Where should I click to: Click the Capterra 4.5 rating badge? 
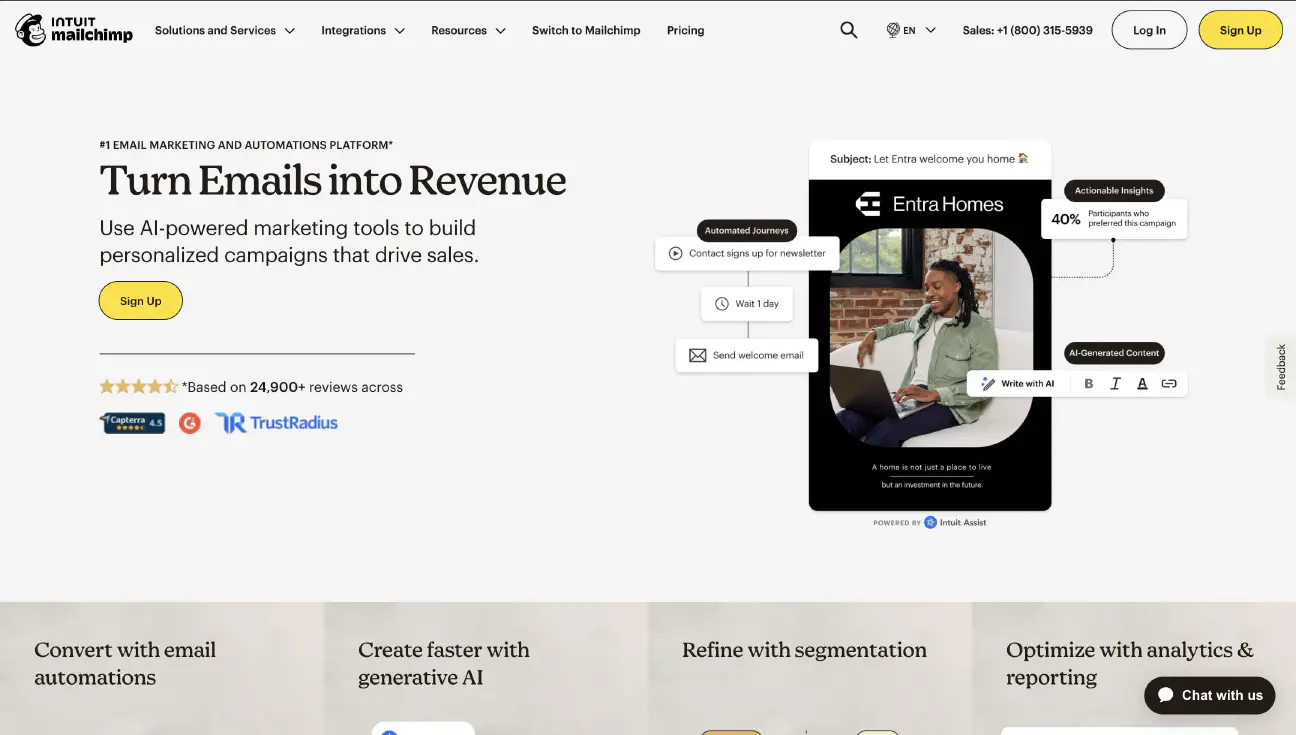[x=132, y=423]
